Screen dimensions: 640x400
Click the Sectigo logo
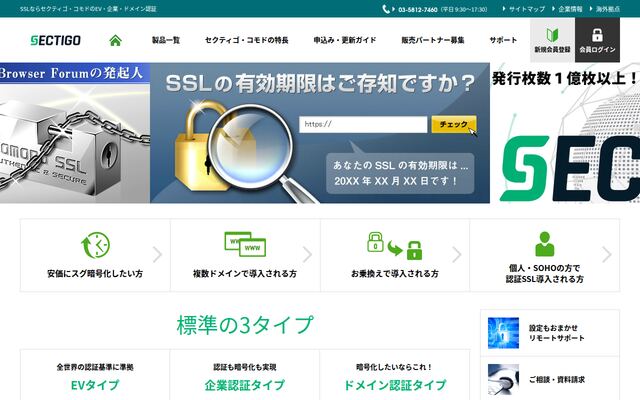[x=56, y=40]
